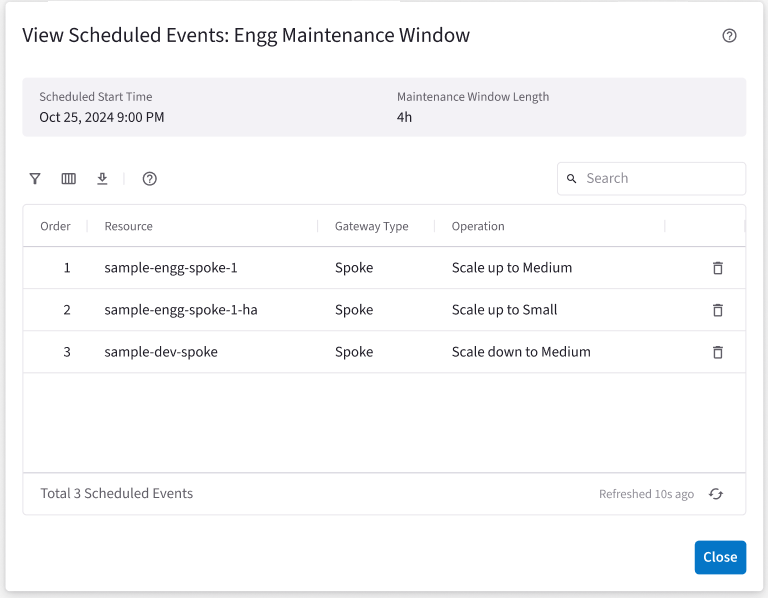The image size is (768, 598).
Task: Sort by the Operation column header
Action: (478, 226)
